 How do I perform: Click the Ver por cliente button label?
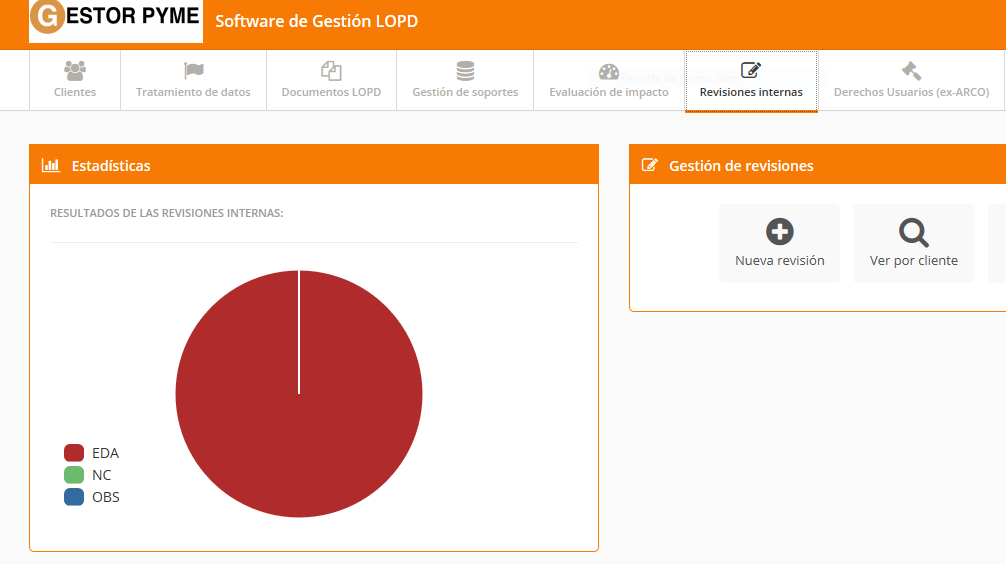(x=914, y=261)
